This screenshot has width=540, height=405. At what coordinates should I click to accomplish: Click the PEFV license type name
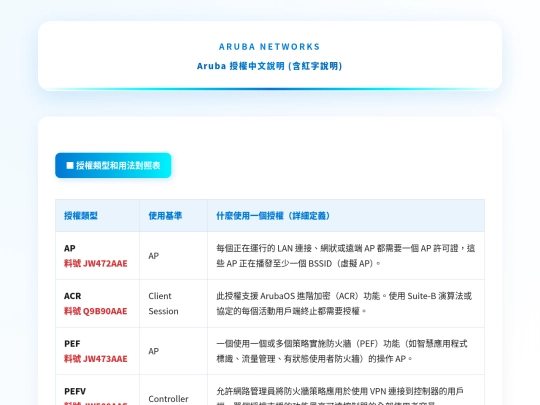[75, 391]
